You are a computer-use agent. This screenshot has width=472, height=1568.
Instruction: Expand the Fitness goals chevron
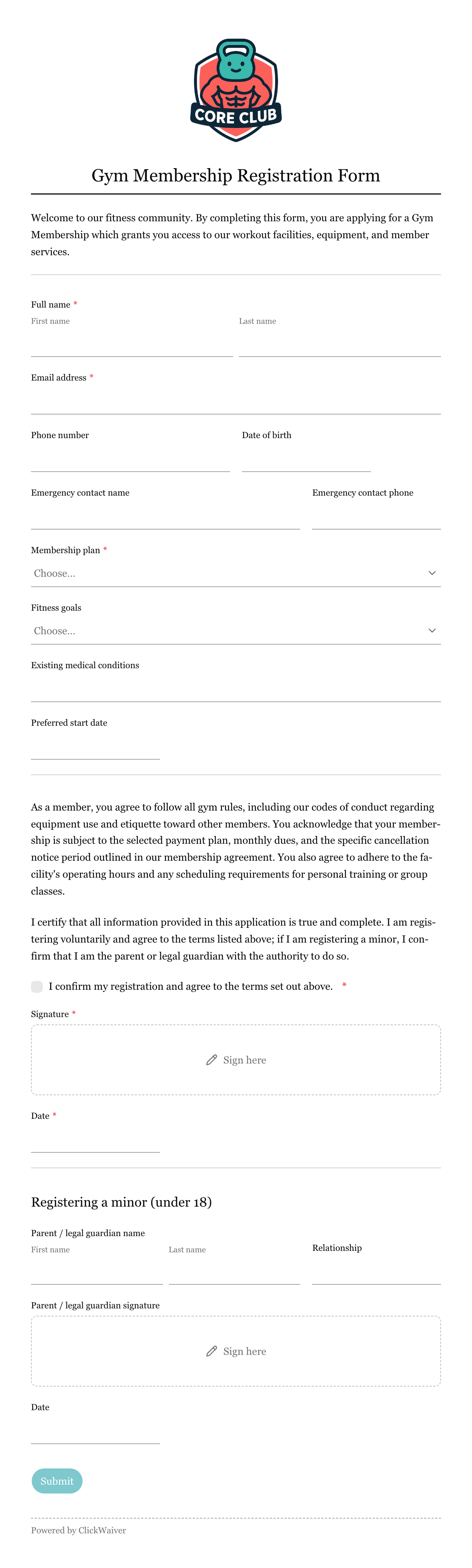[432, 631]
